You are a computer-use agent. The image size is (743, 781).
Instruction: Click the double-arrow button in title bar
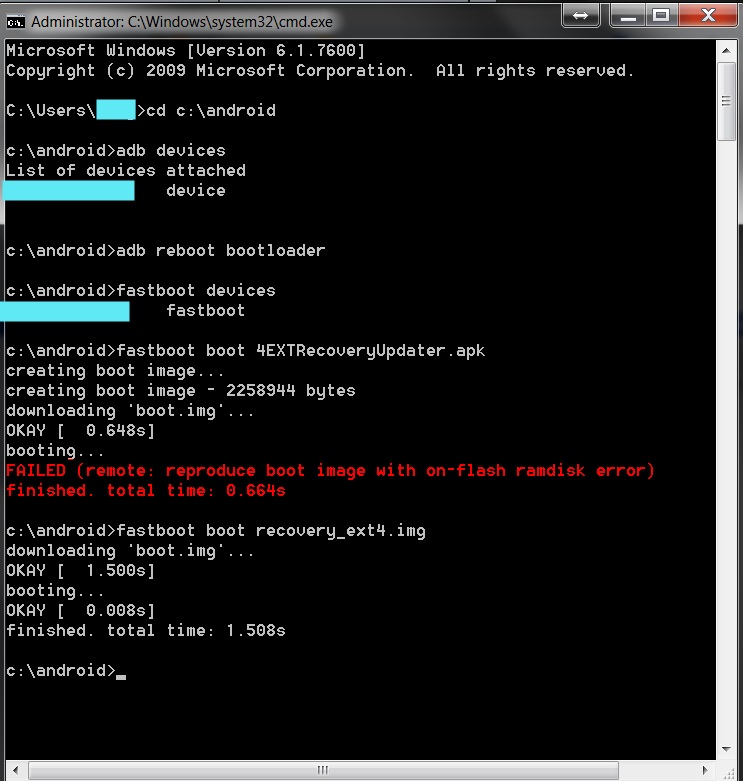(x=581, y=17)
